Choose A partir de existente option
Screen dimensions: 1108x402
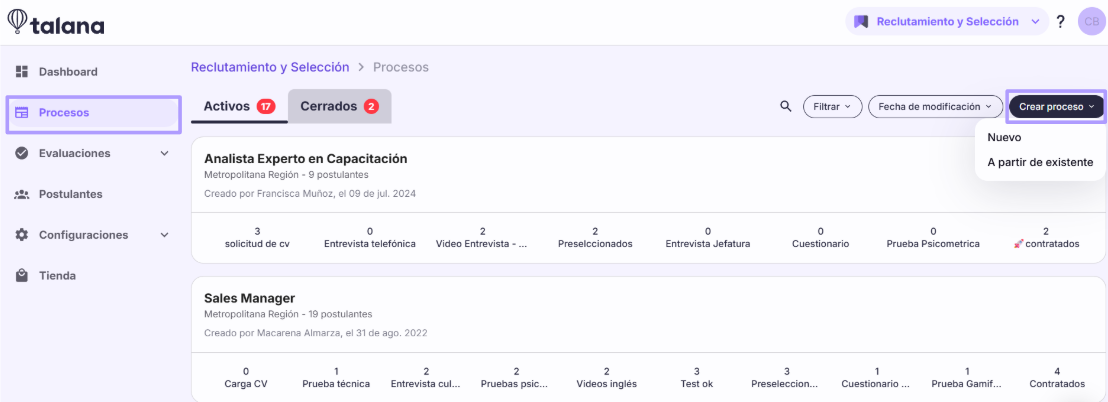[1040, 162]
